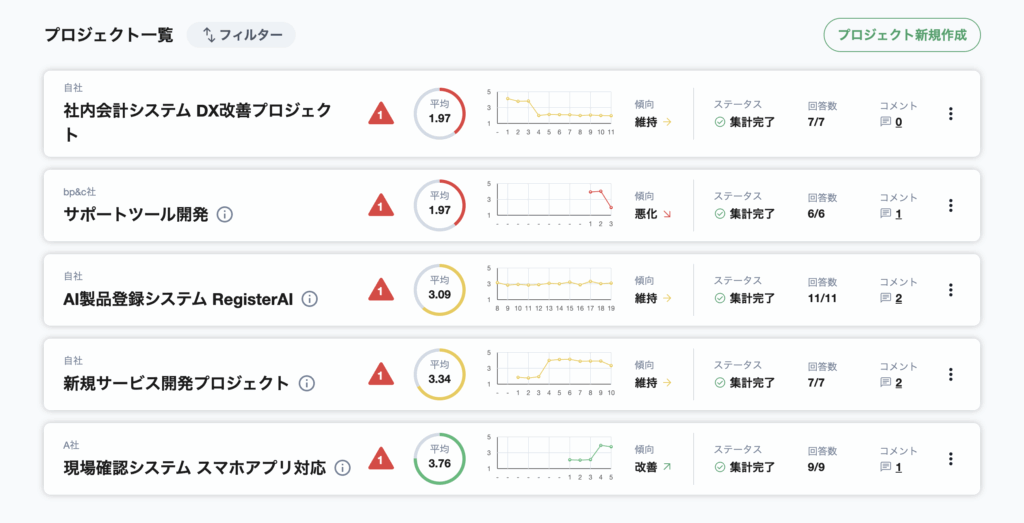Click the 3.76 average score gauge
This screenshot has height=523, width=1024.
(440, 459)
